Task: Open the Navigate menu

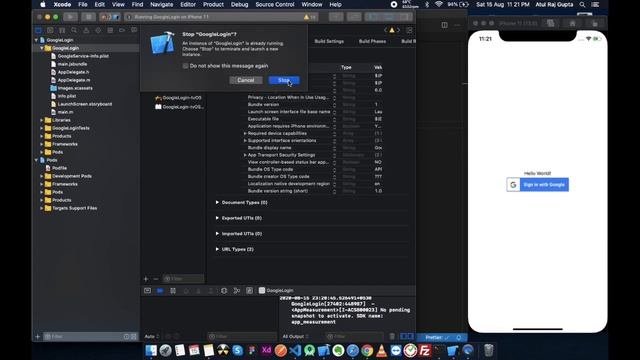Action: click(162, 4)
